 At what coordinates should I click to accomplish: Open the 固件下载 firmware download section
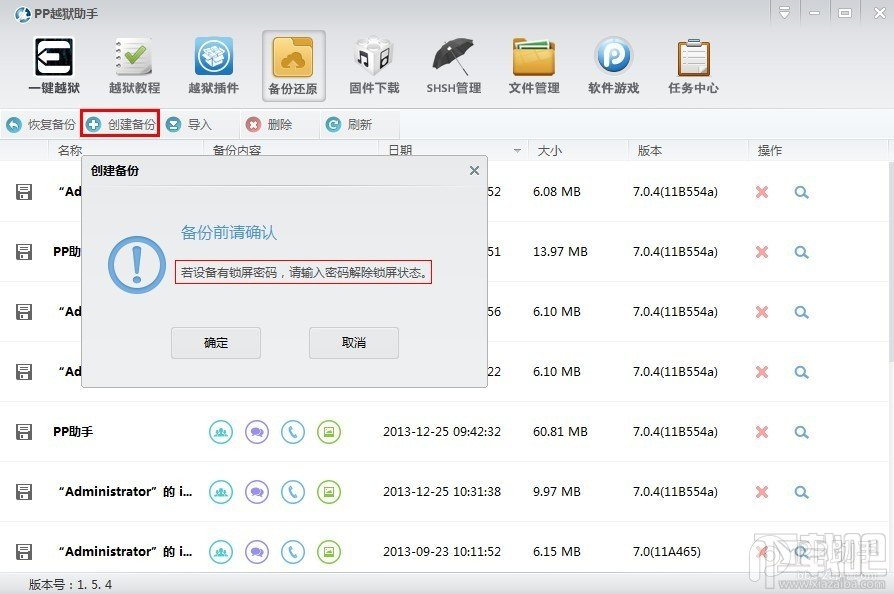(x=372, y=65)
